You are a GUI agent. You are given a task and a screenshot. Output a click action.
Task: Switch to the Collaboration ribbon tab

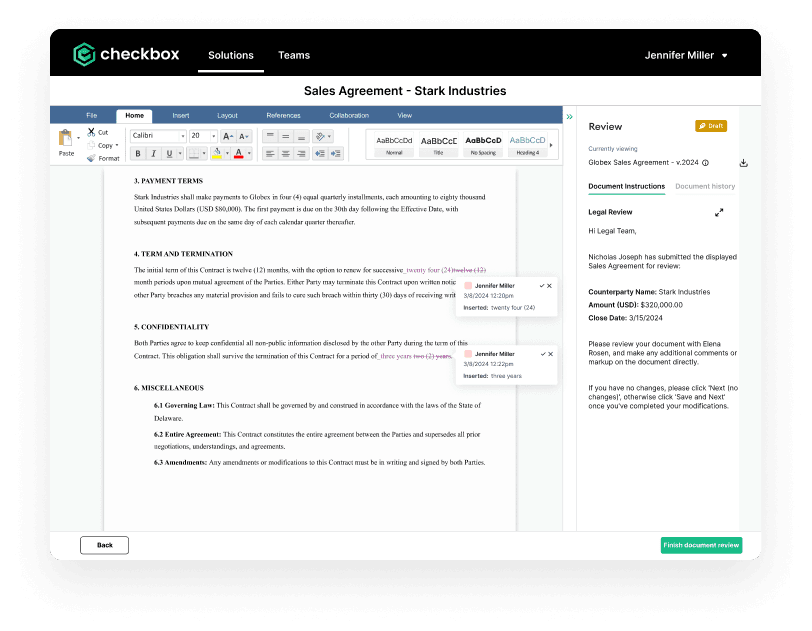tap(349, 116)
